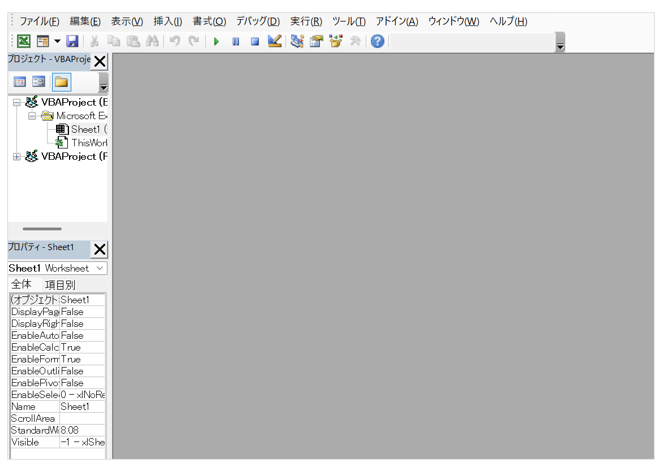This screenshot has width=658, height=464.
Task: Open project panel toolbar options arrow
Action: pyautogui.click(x=103, y=83)
